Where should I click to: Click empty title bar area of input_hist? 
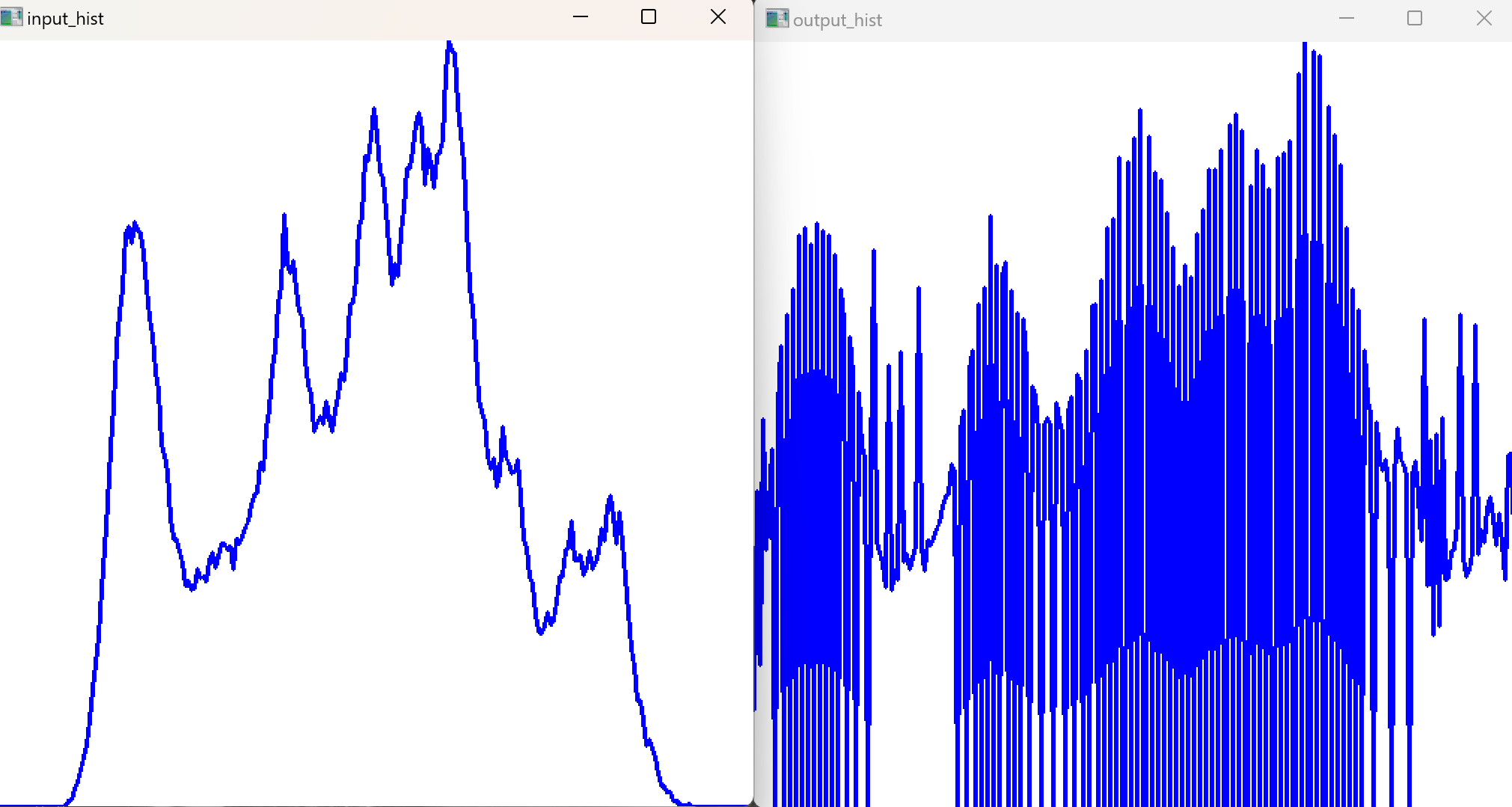337,19
